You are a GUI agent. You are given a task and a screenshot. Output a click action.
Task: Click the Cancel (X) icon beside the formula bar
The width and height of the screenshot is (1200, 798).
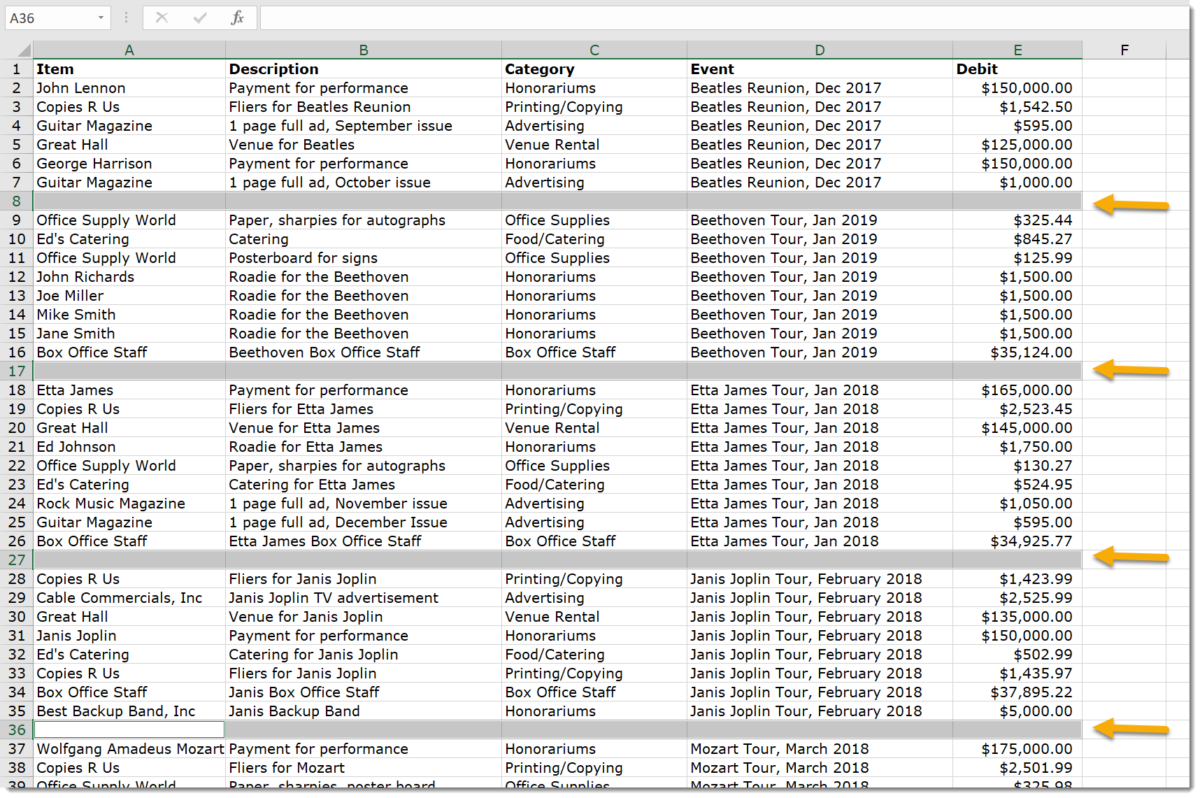(161, 17)
